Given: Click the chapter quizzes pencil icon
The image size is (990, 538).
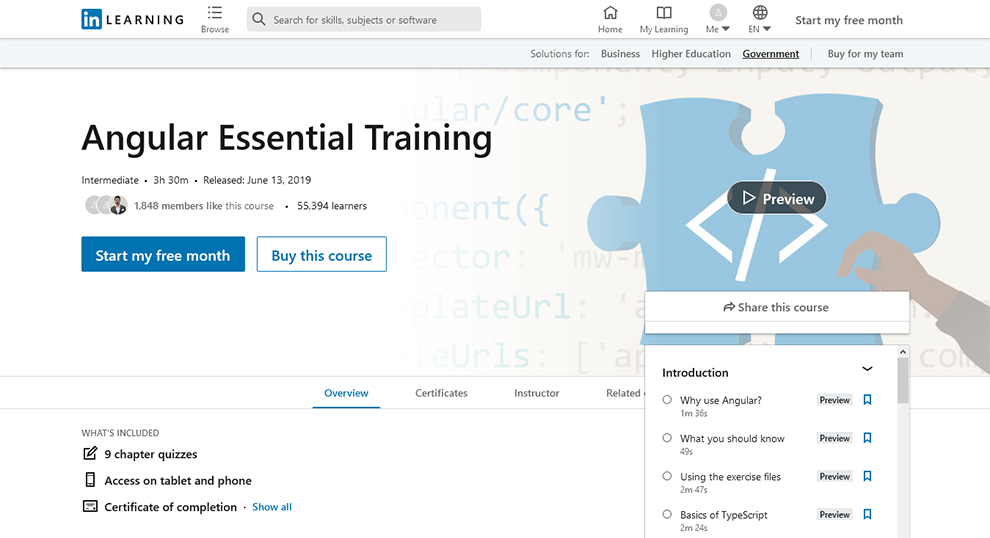Looking at the screenshot, I should click(90, 453).
